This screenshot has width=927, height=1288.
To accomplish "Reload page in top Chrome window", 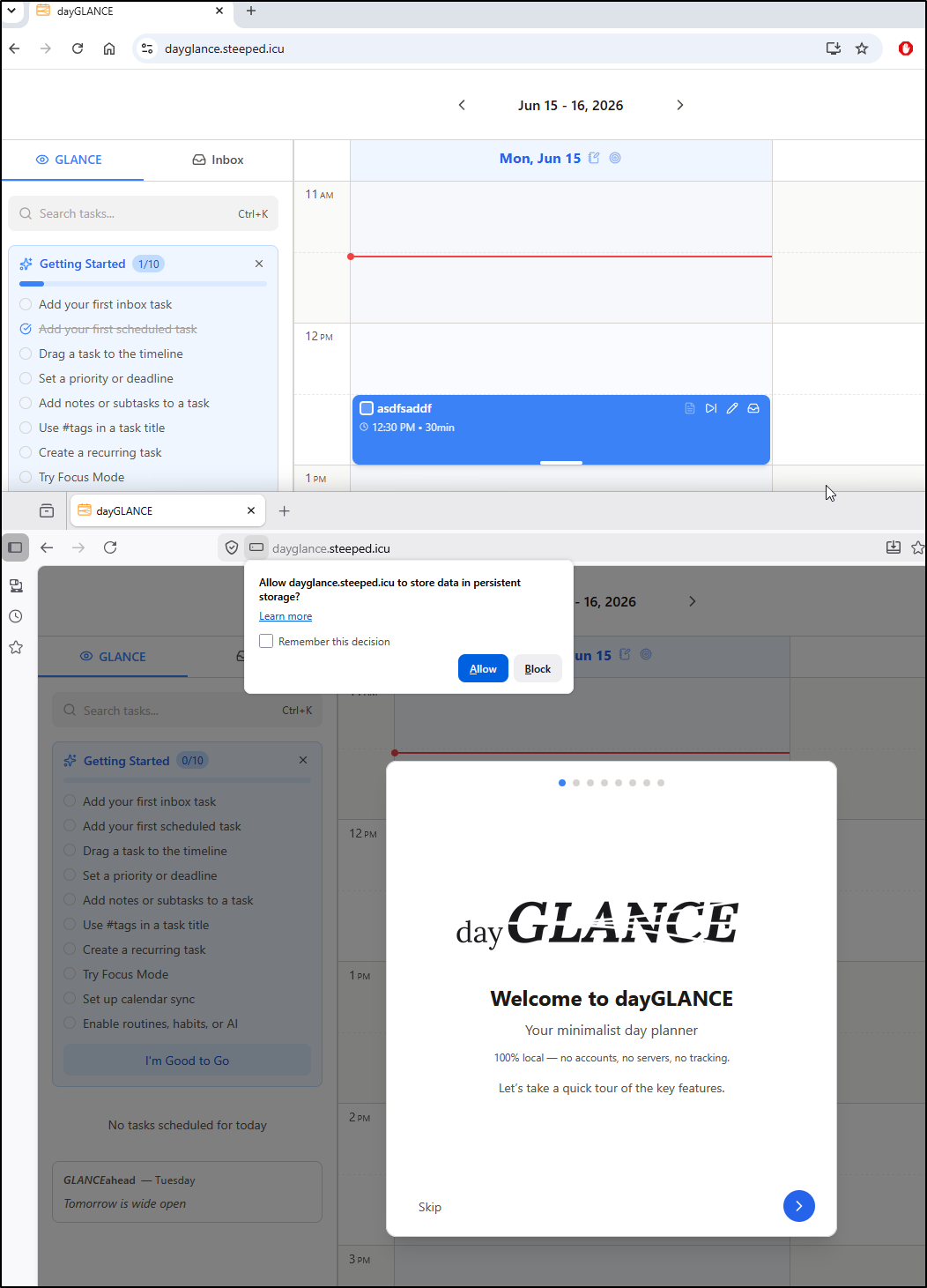I will tap(78, 48).
